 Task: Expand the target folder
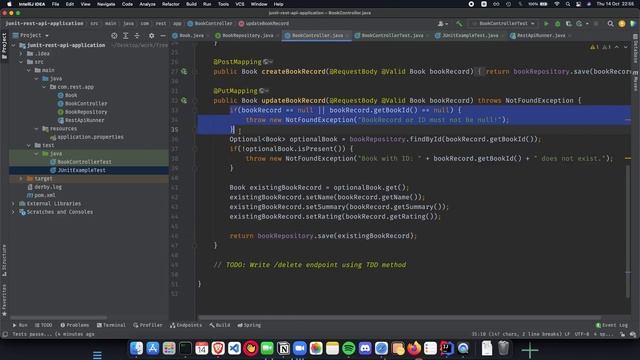21,178
